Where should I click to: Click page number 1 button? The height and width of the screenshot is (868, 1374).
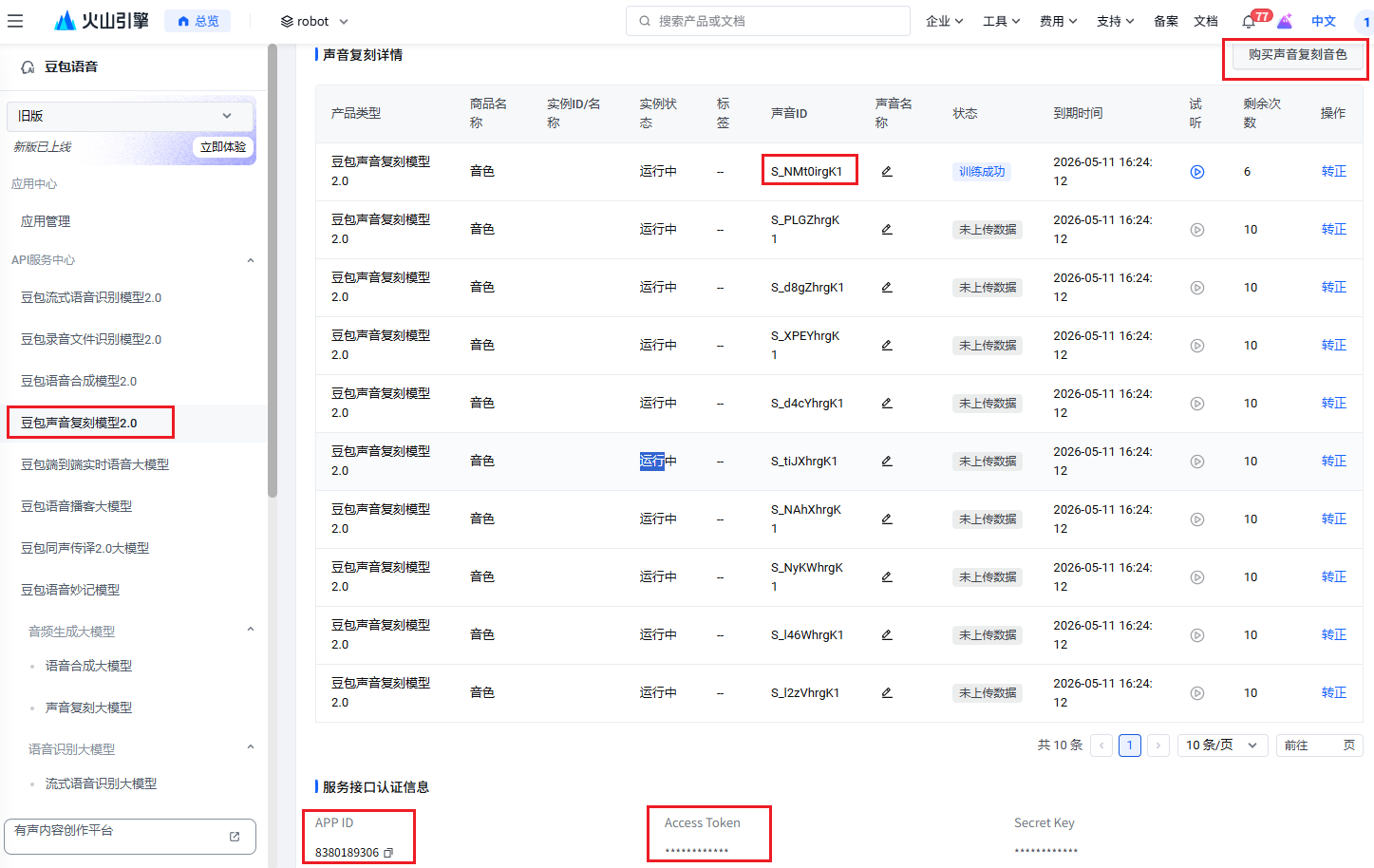click(x=1130, y=745)
